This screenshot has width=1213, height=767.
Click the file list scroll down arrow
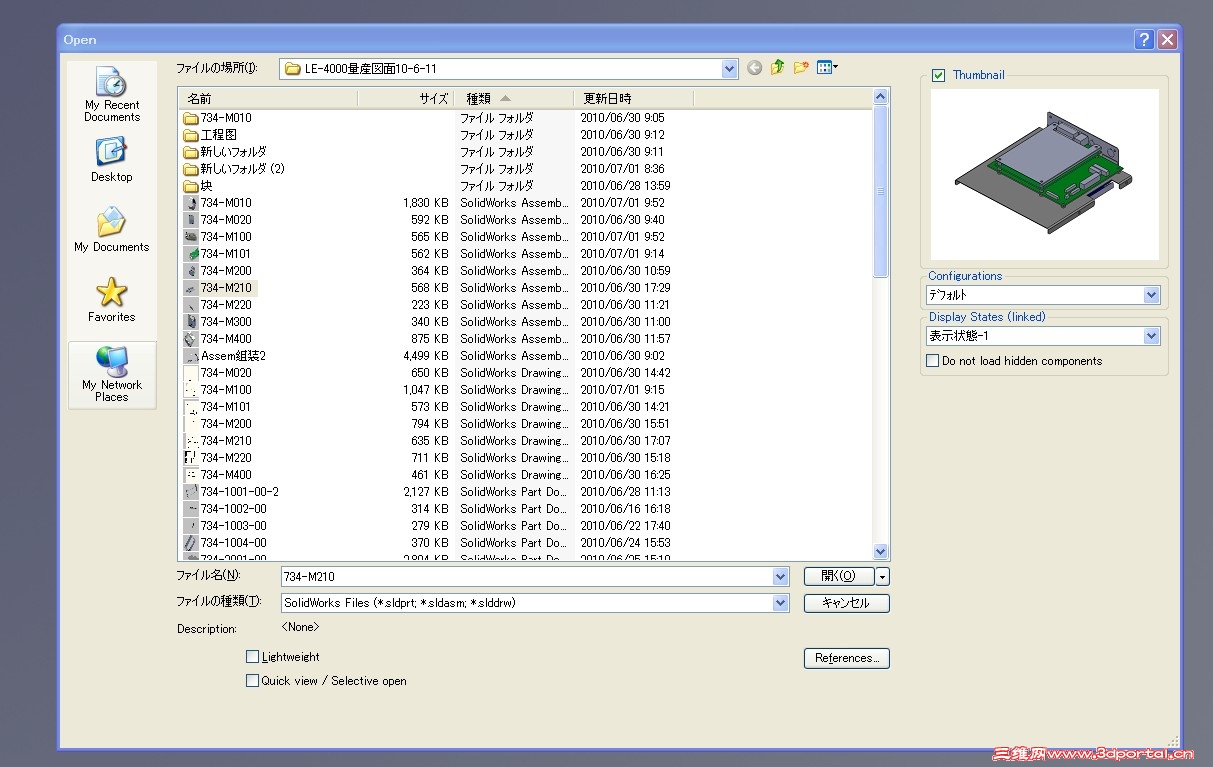881,552
